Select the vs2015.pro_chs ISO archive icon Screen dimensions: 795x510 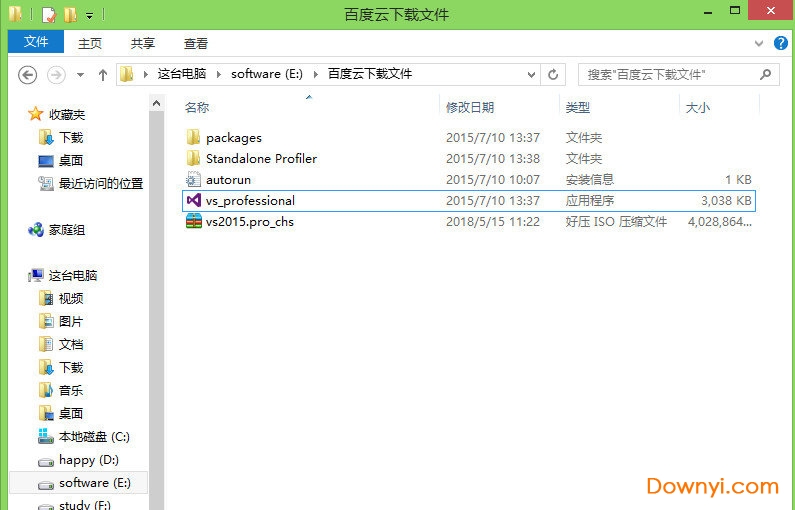(x=193, y=222)
